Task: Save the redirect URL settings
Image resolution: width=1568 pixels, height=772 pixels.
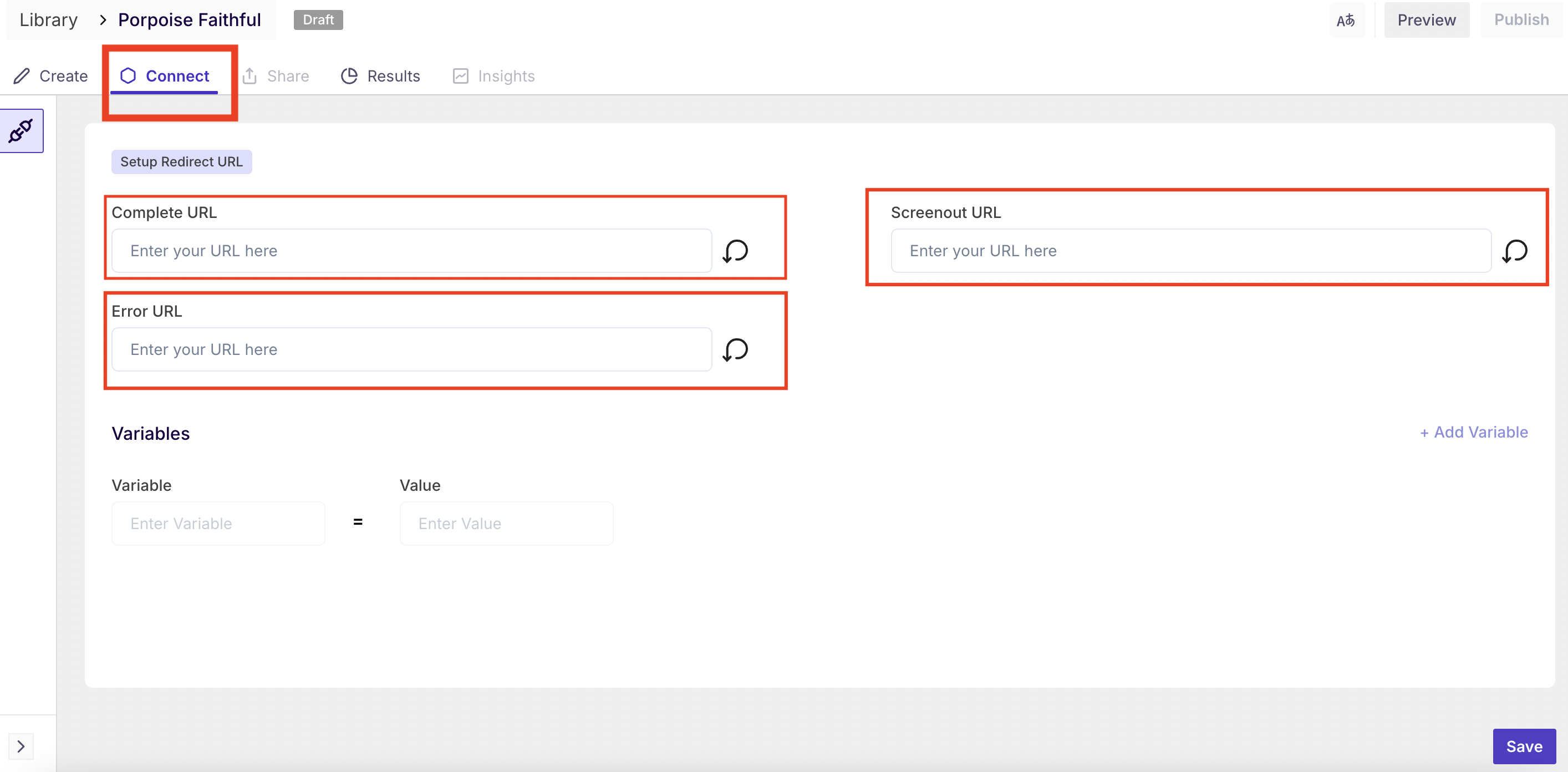Action: [1524, 746]
